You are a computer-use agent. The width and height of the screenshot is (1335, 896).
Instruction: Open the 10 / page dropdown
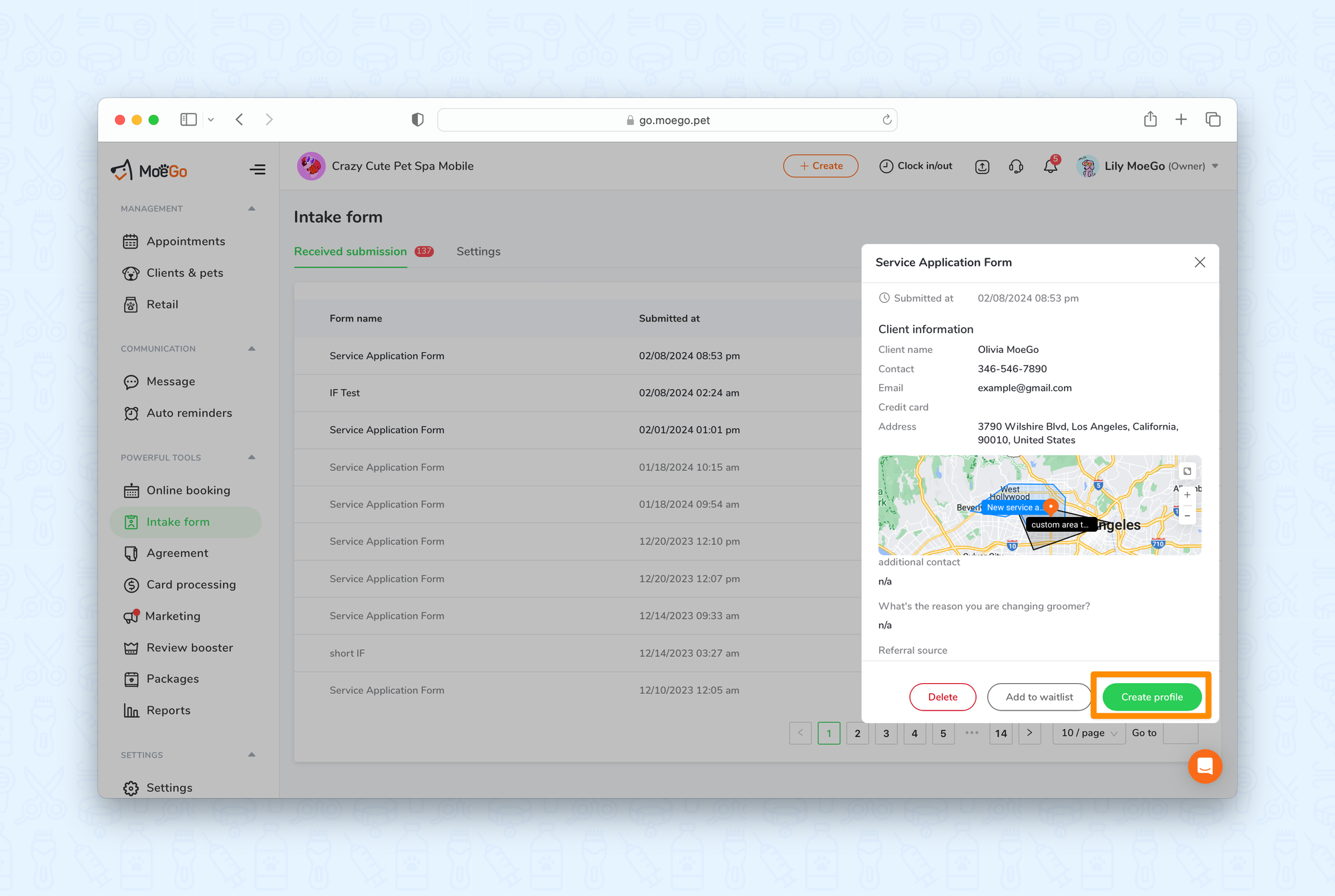1088,733
